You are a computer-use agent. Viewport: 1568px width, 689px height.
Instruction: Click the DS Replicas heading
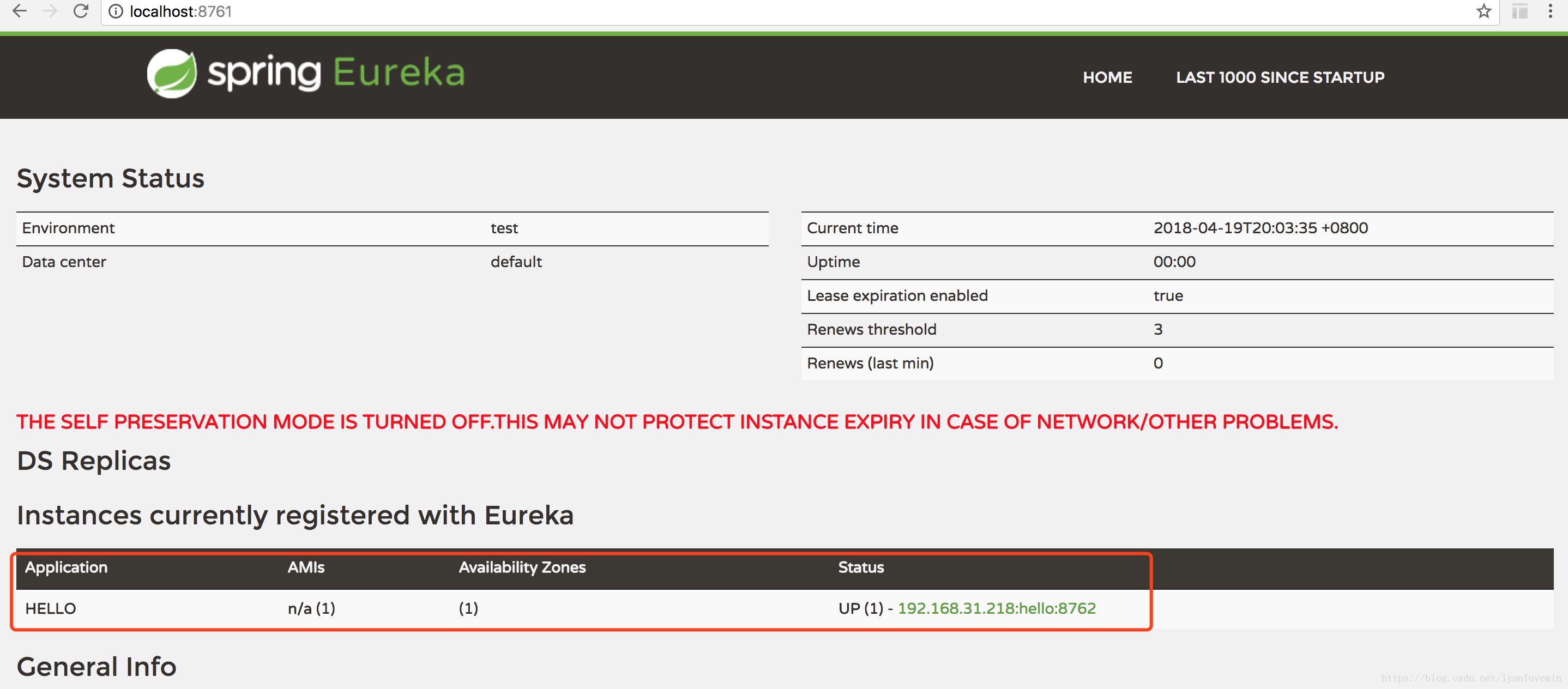(x=94, y=461)
